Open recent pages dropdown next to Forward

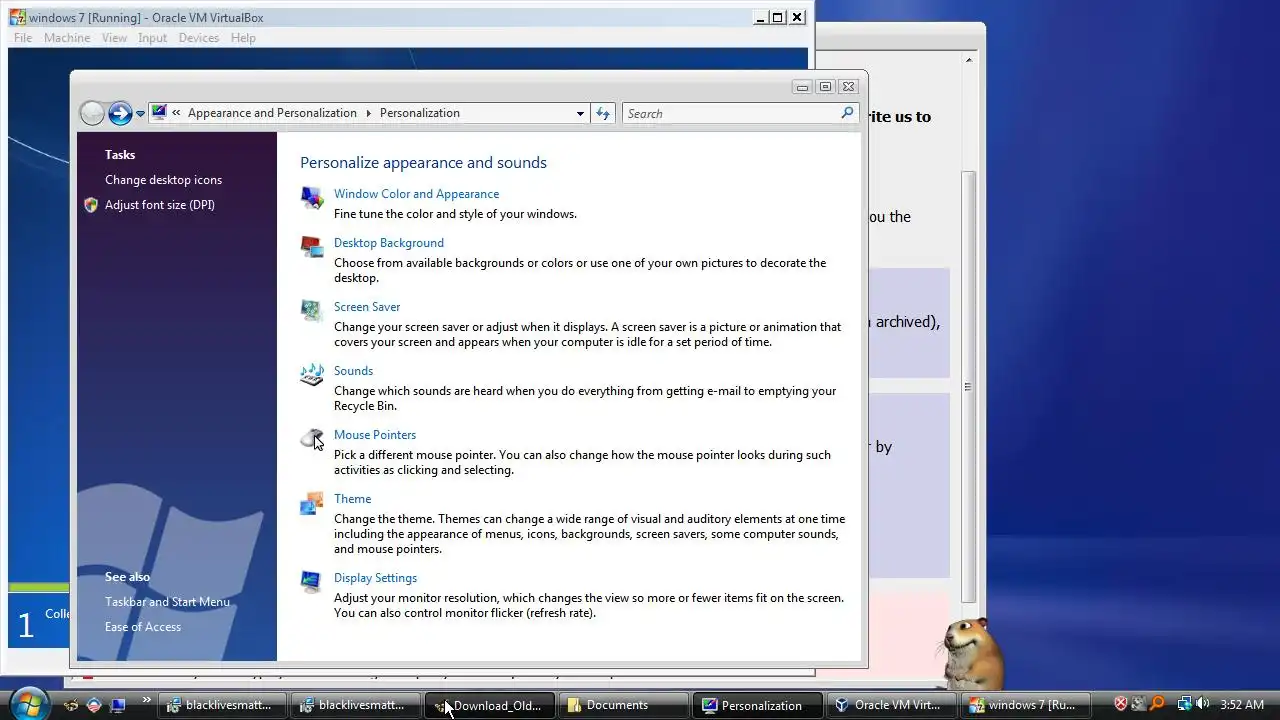point(140,114)
